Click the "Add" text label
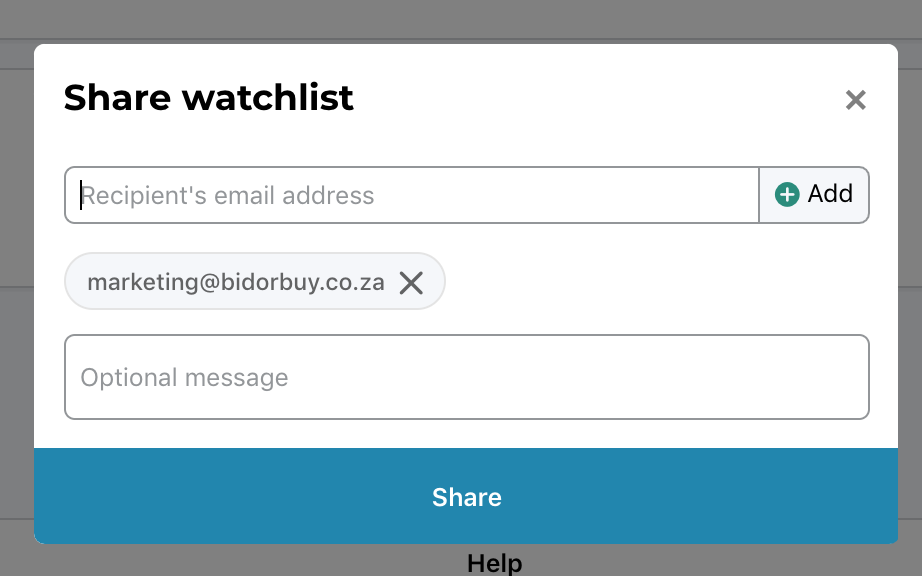Screen dimensions: 922x576 click(830, 194)
